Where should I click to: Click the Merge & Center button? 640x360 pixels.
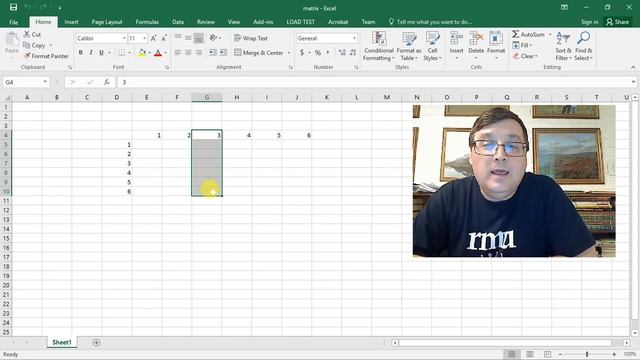click(259, 53)
